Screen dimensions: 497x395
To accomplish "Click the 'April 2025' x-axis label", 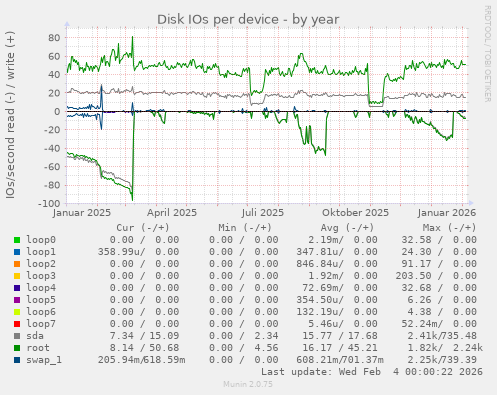I will 172,213.
